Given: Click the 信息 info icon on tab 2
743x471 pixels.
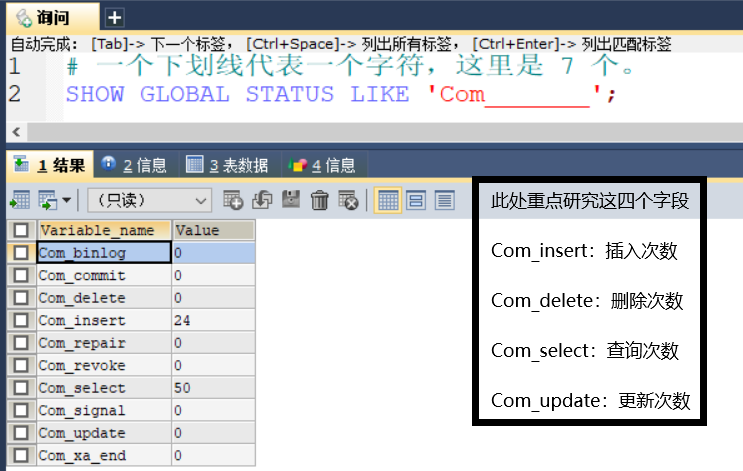Looking at the screenshot, I should click(109, 164).
